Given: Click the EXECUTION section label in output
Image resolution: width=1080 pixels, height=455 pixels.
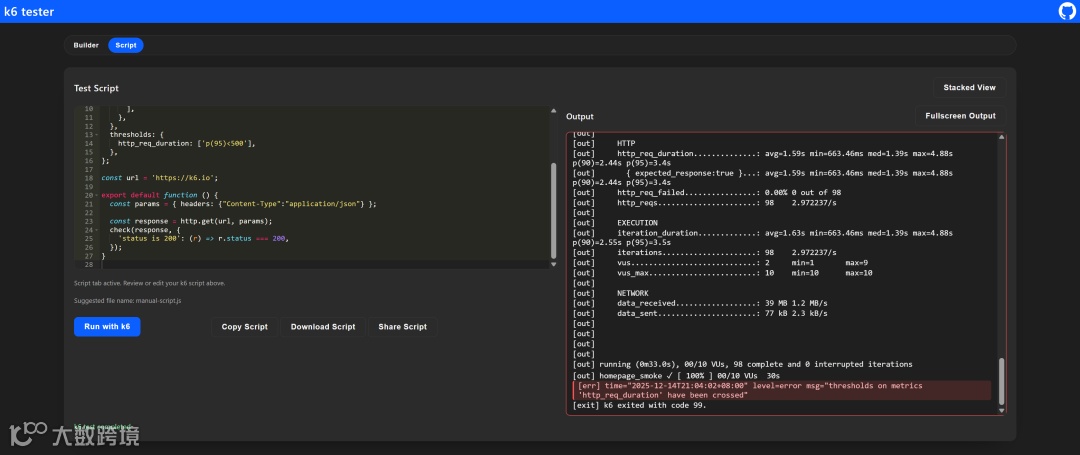Looking at the screenshot, I should [637, 223].
